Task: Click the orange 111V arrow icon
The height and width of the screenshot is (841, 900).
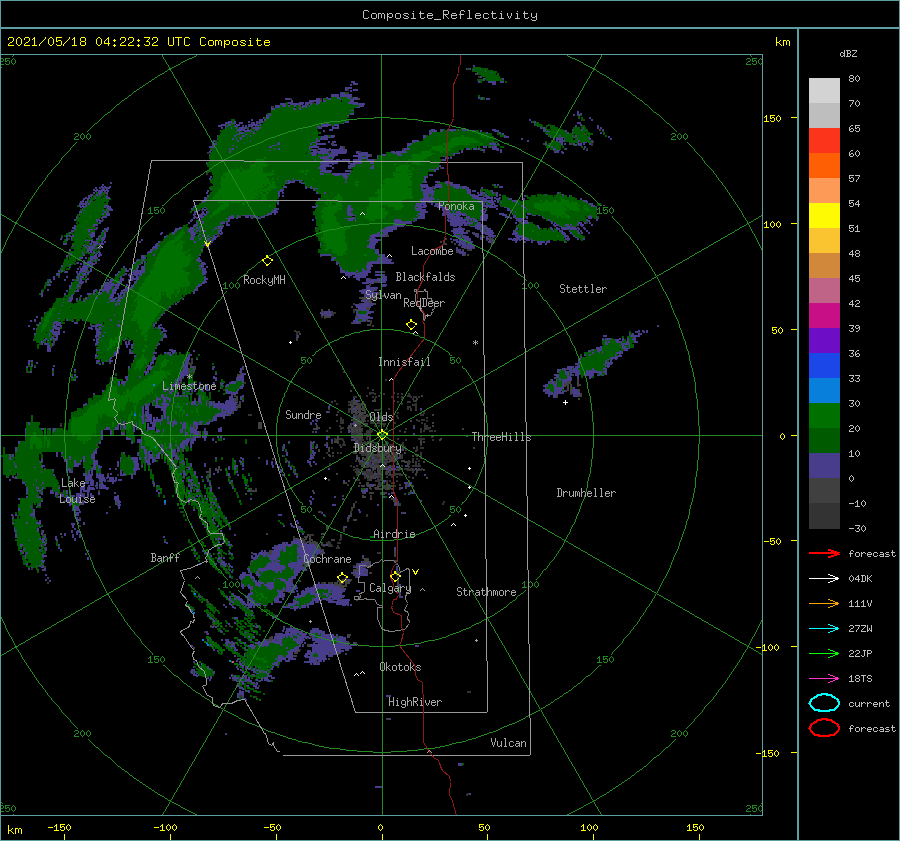Action: click(x=824, y=603)
